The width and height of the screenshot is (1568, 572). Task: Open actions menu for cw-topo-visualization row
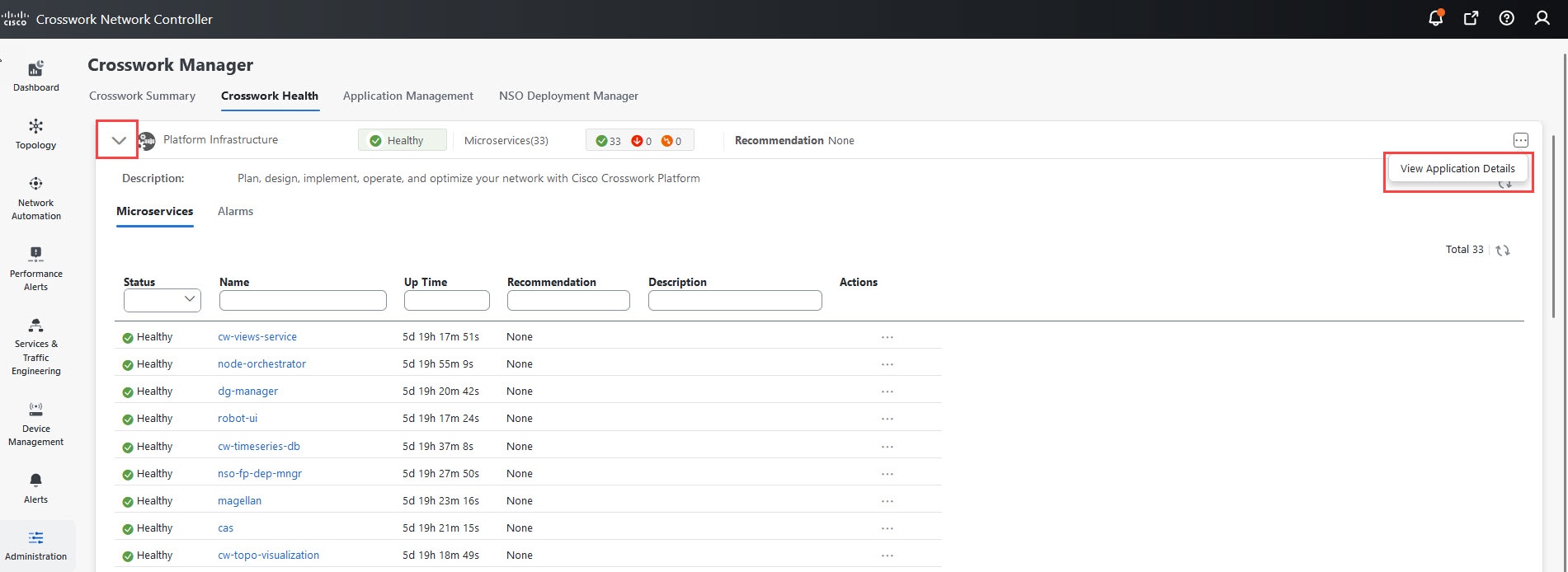pyautogui.click(x=888, y=556)
